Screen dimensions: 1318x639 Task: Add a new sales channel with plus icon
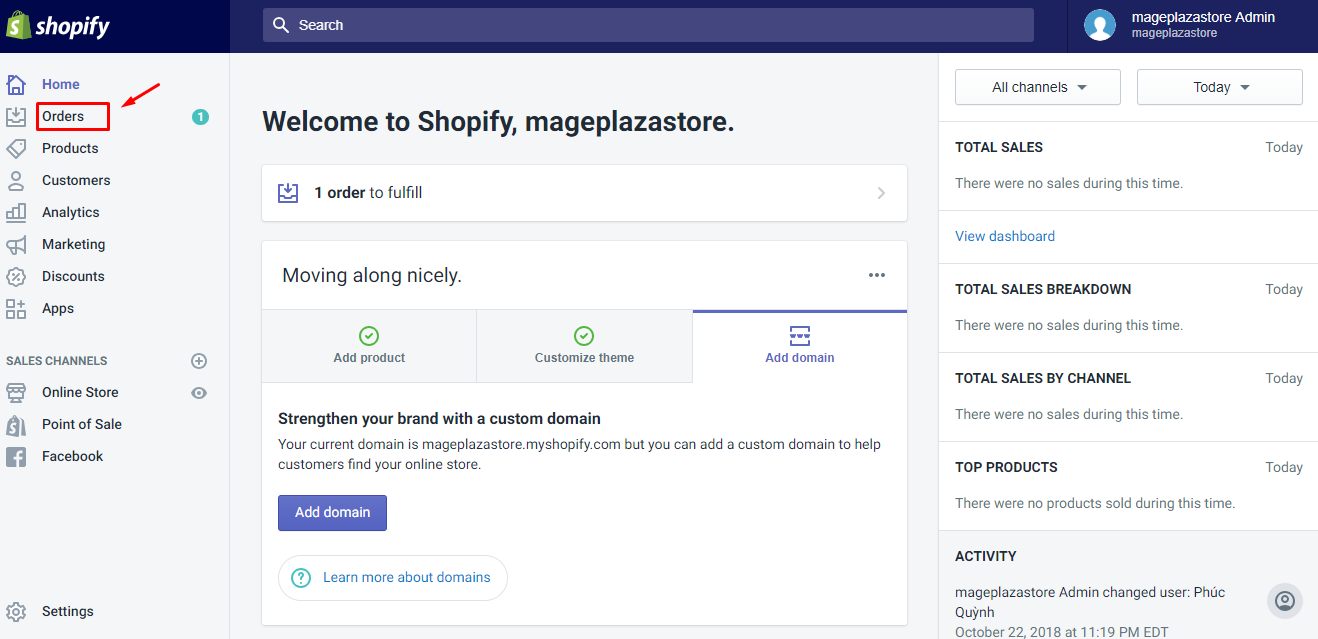198,361
